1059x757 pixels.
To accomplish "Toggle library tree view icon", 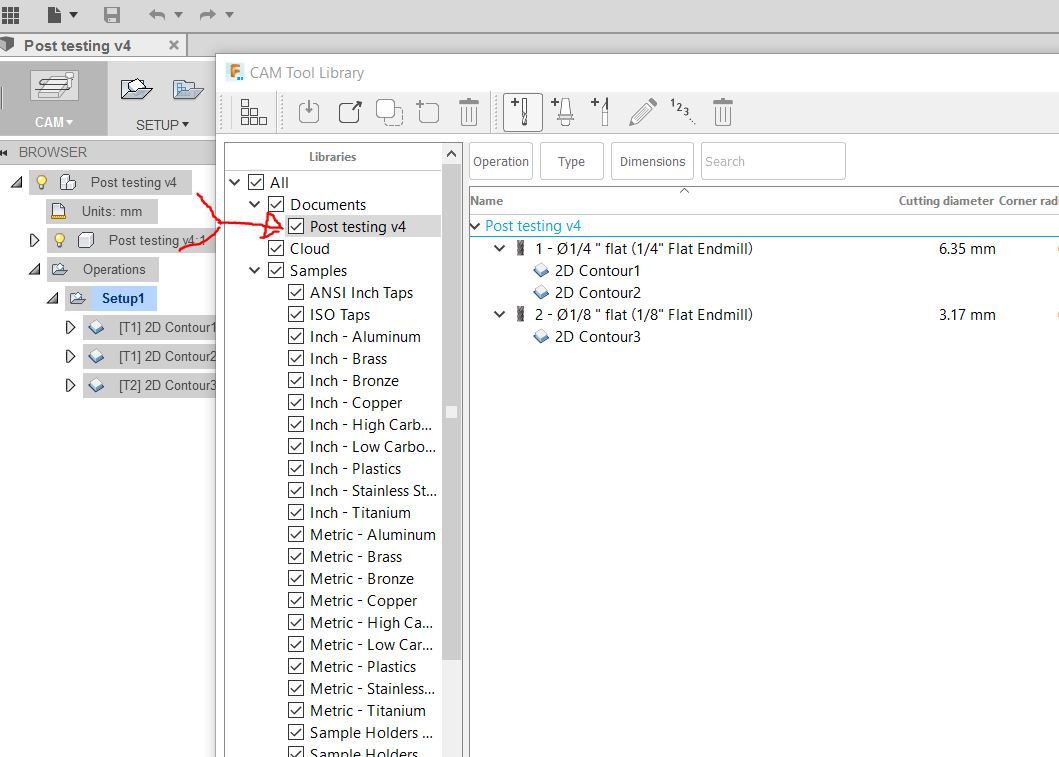I will pyautogui.click(x=253, y=112).
